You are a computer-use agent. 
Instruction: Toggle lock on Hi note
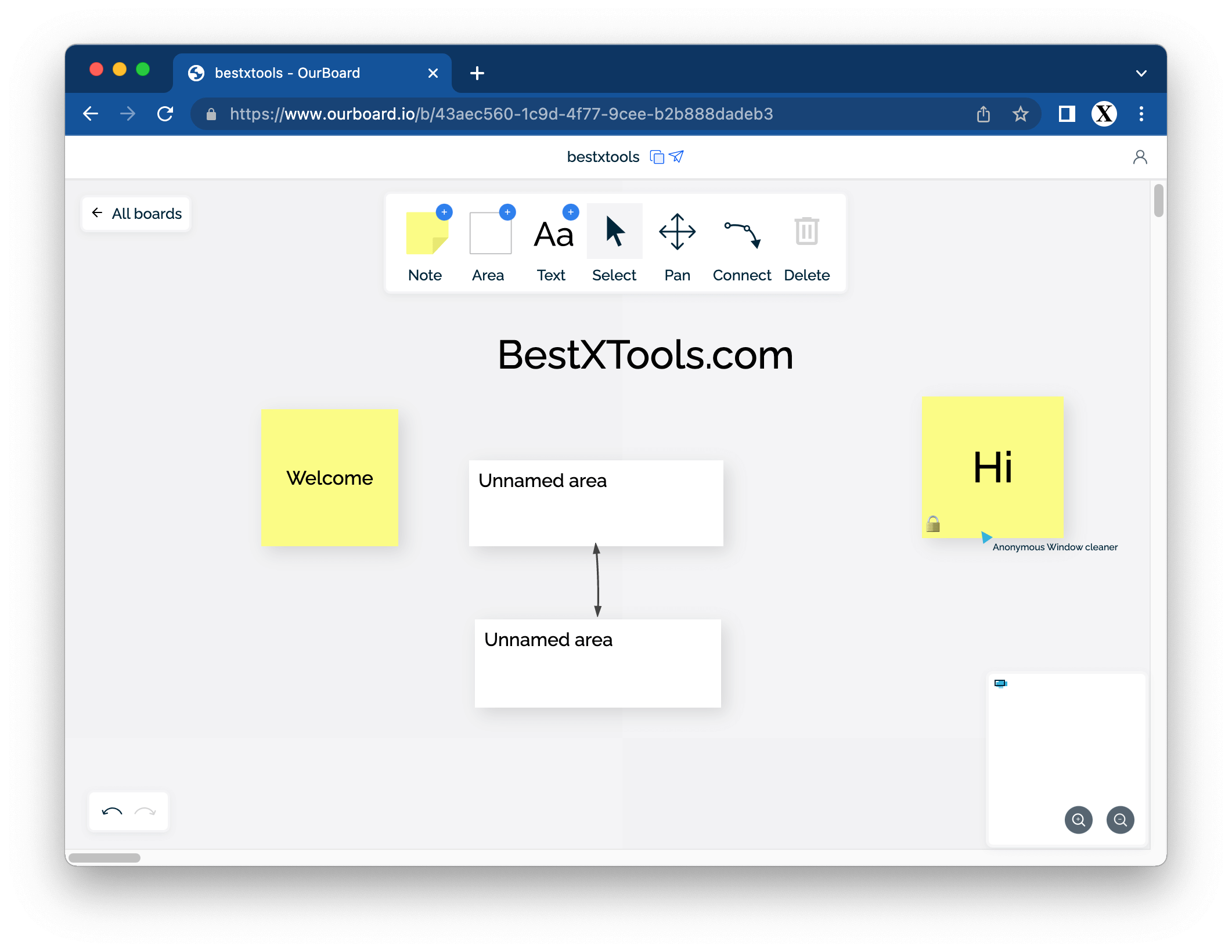[933, 524]
